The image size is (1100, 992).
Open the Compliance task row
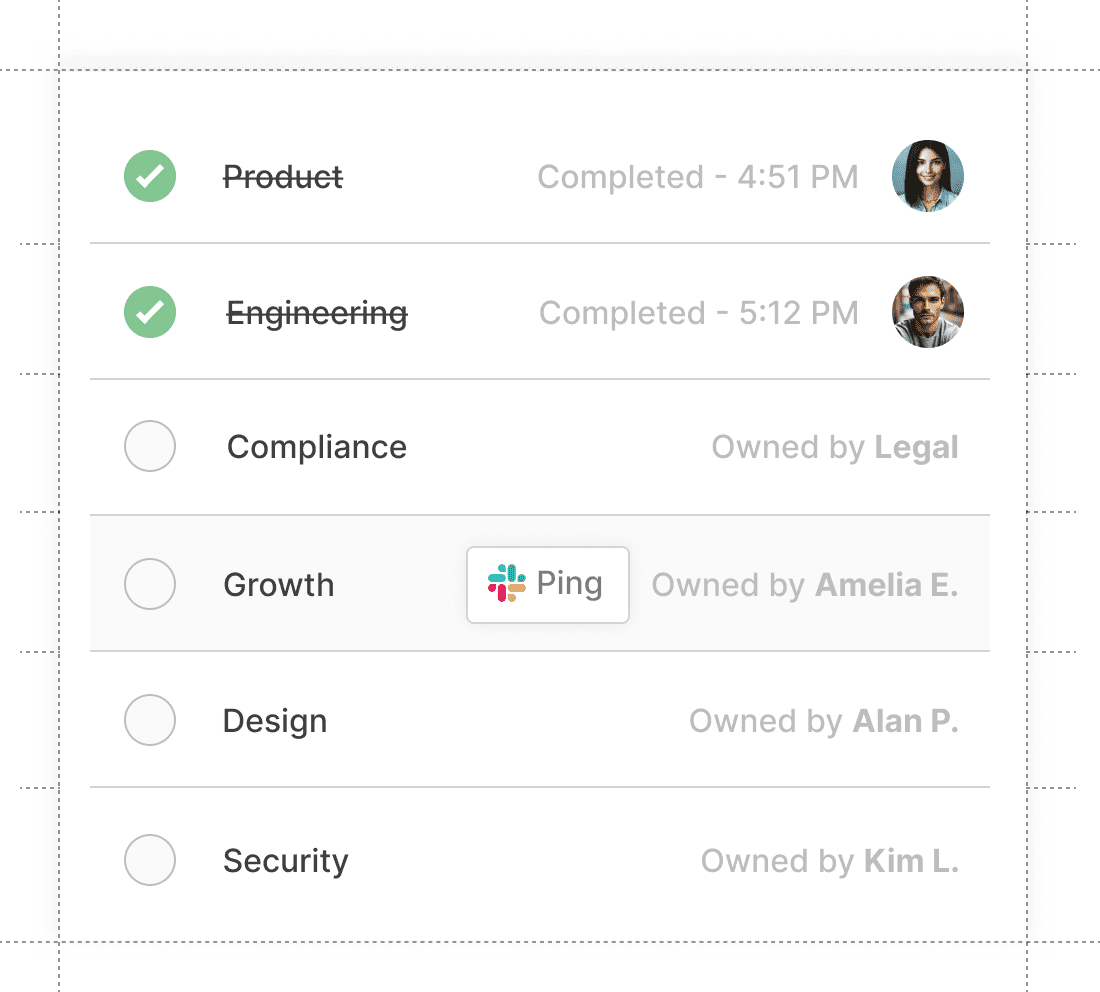click(316, 447)
